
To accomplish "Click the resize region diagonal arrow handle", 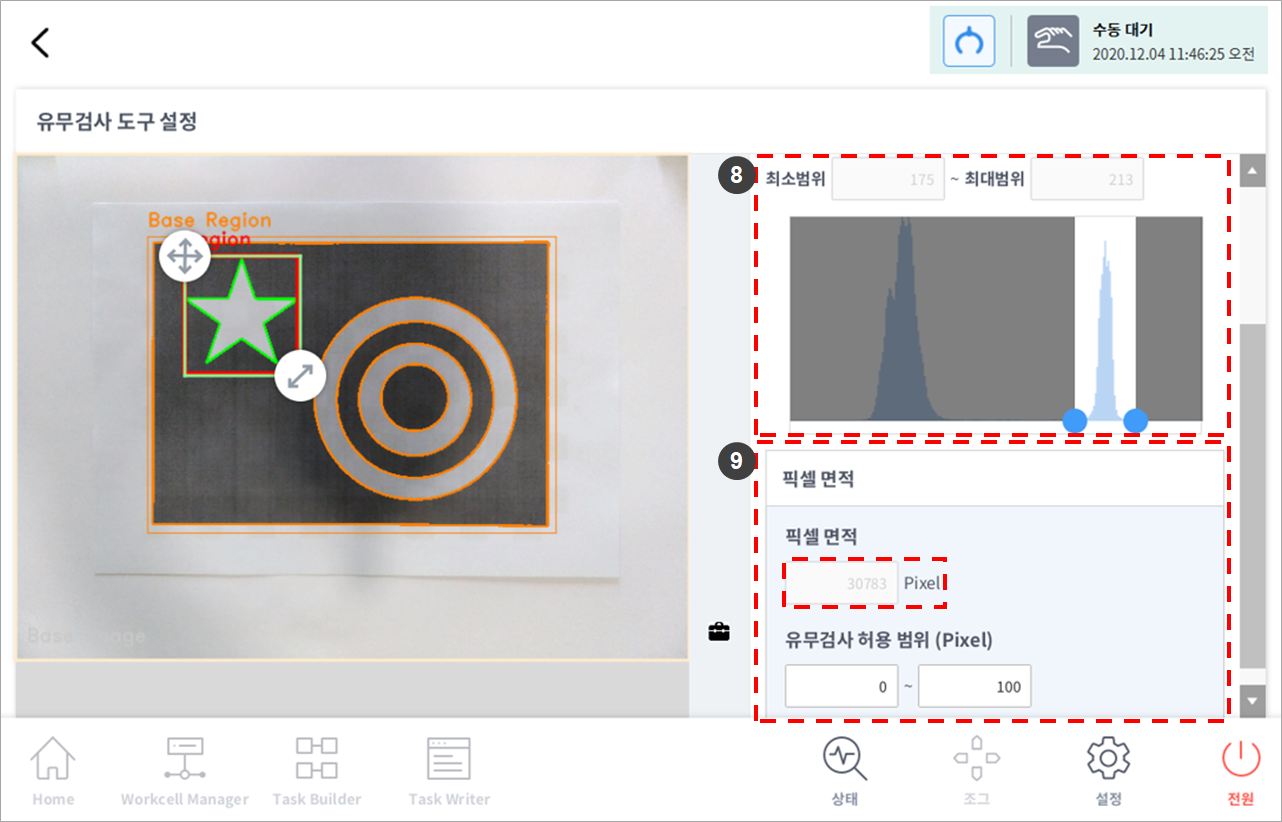I will (x=301, y=376).
